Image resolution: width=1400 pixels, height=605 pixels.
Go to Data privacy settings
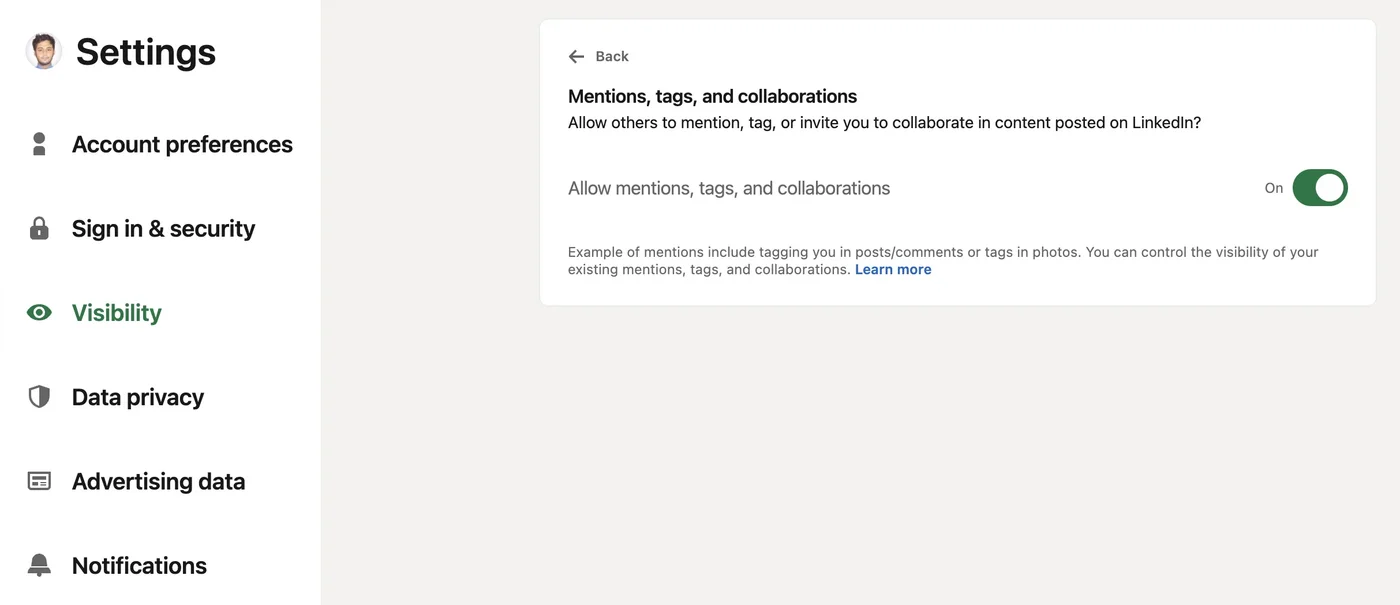click(x=138, y=397)
